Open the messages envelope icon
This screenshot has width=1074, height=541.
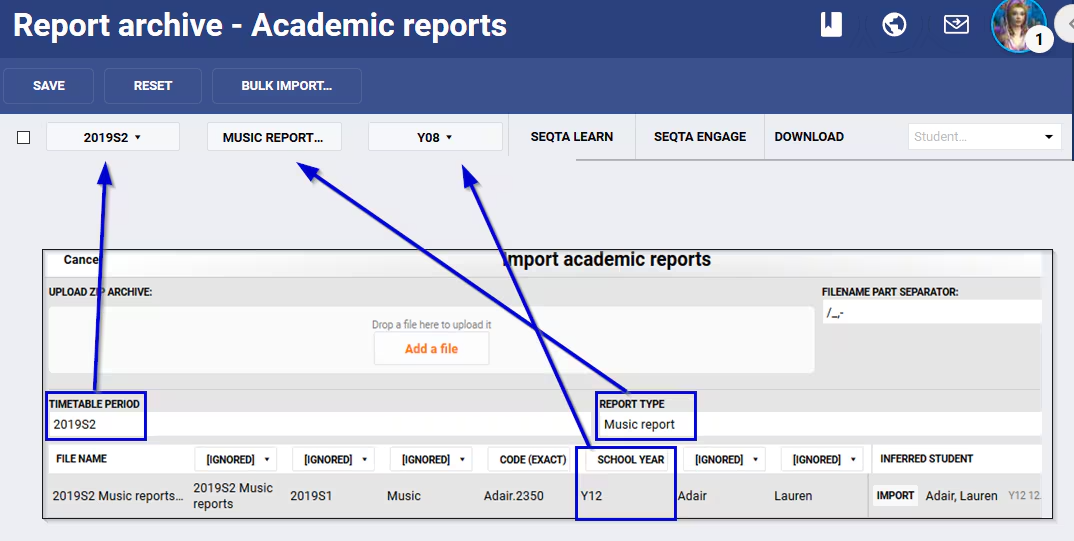pyautogui.click(x=956, y=25)
